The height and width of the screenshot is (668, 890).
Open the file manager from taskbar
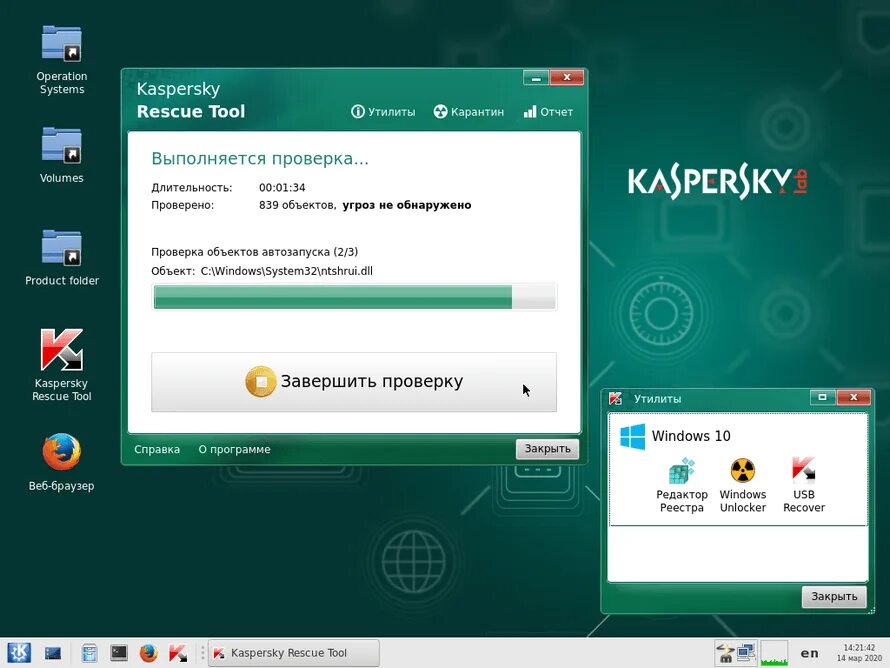point(89,653)
